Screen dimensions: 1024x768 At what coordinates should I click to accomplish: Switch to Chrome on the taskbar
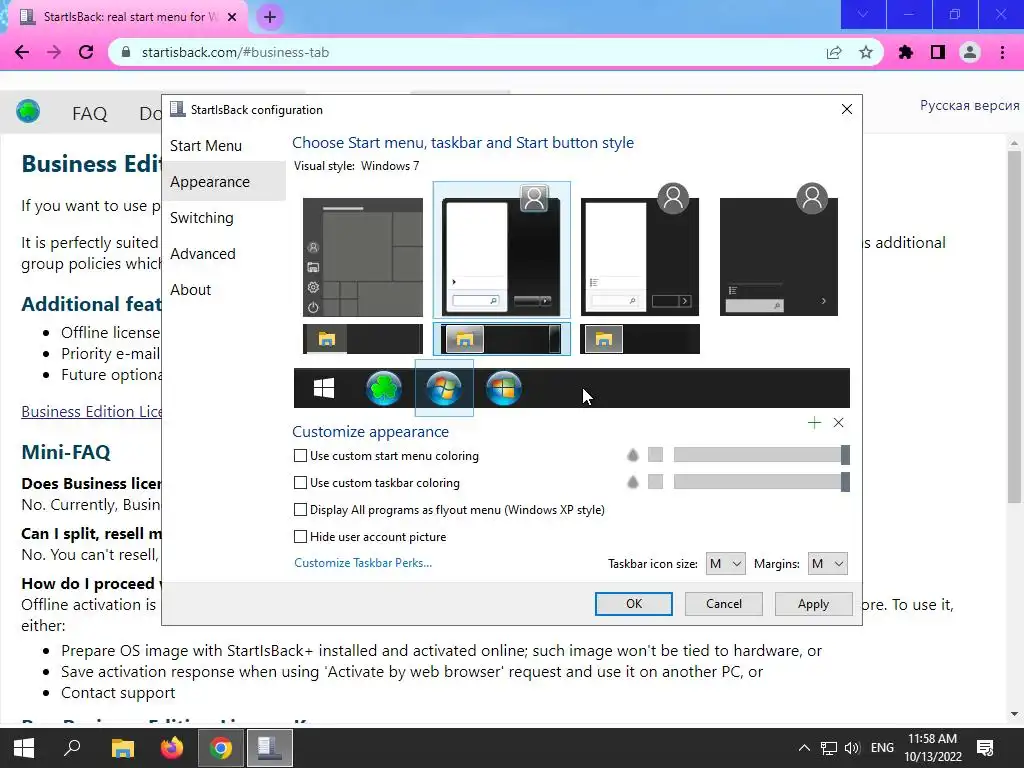[221, 748]
